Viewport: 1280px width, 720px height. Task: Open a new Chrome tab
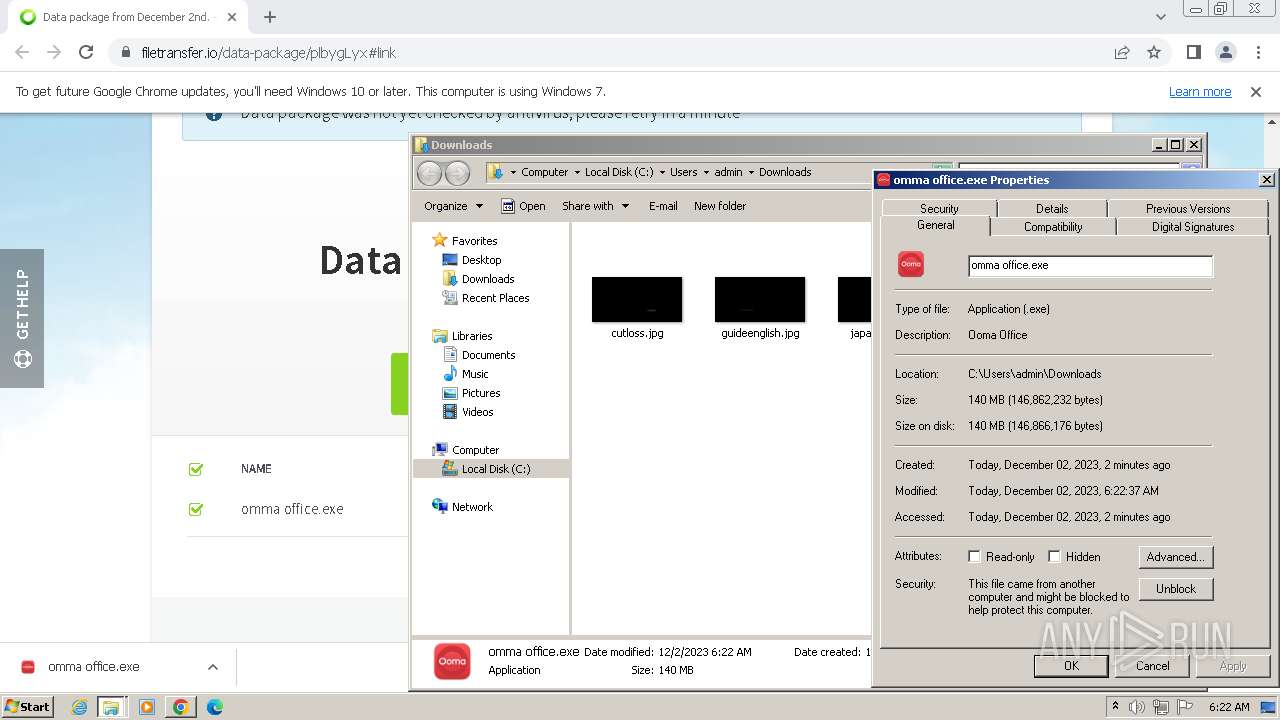(x=270, y=17)
